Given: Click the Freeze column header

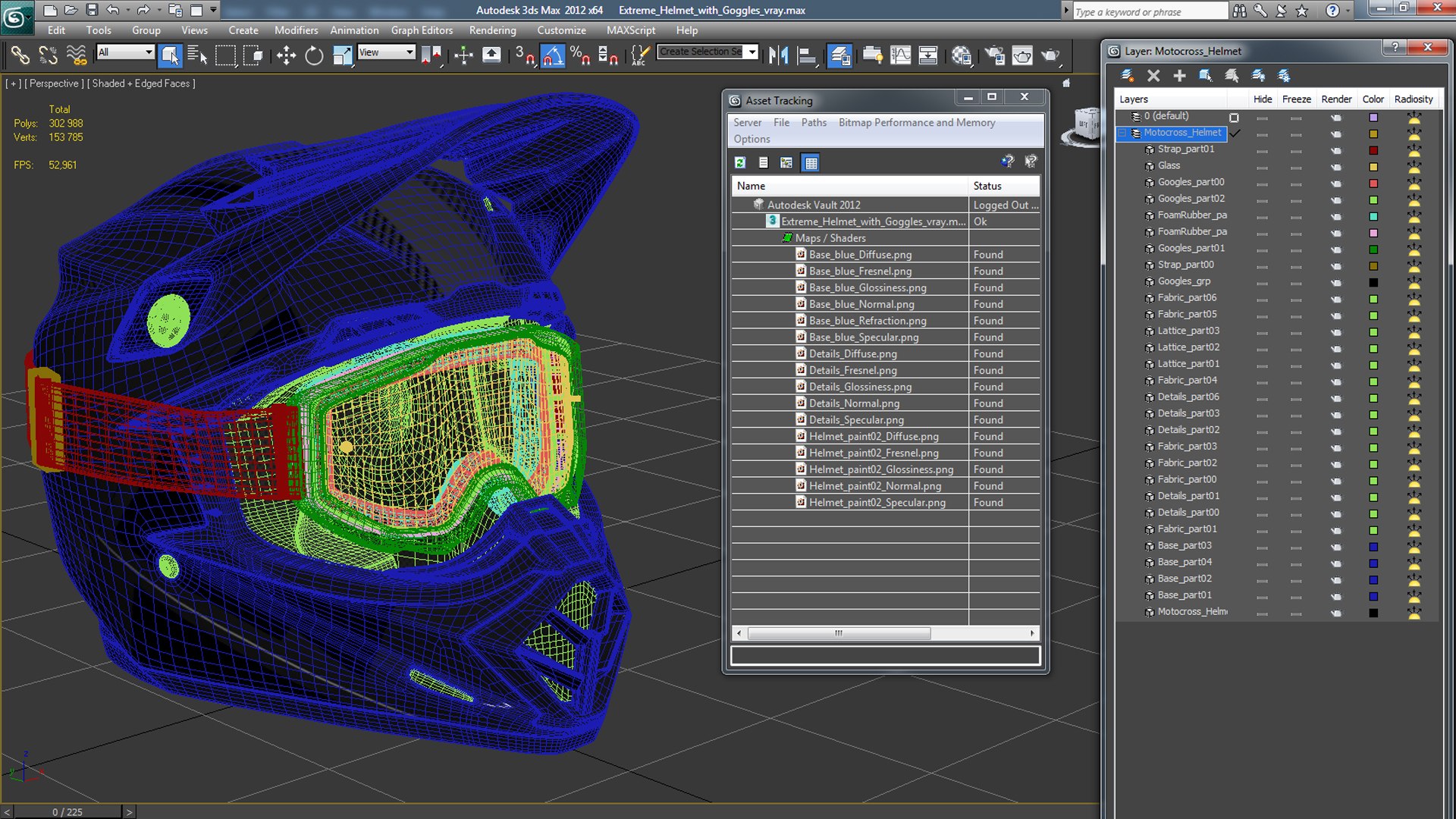Looking at the screenshot, I should (1296, 99).
